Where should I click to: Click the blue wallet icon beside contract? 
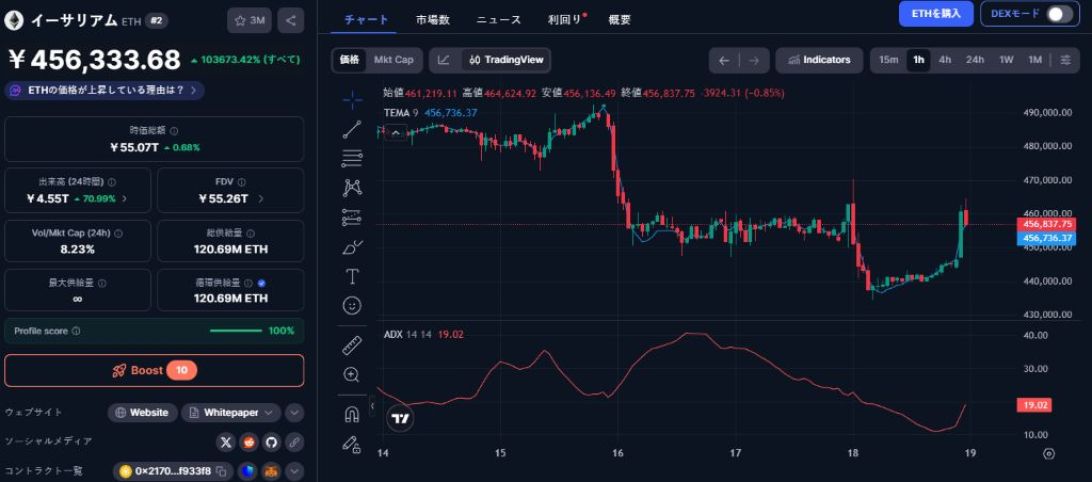pos(247,471)
